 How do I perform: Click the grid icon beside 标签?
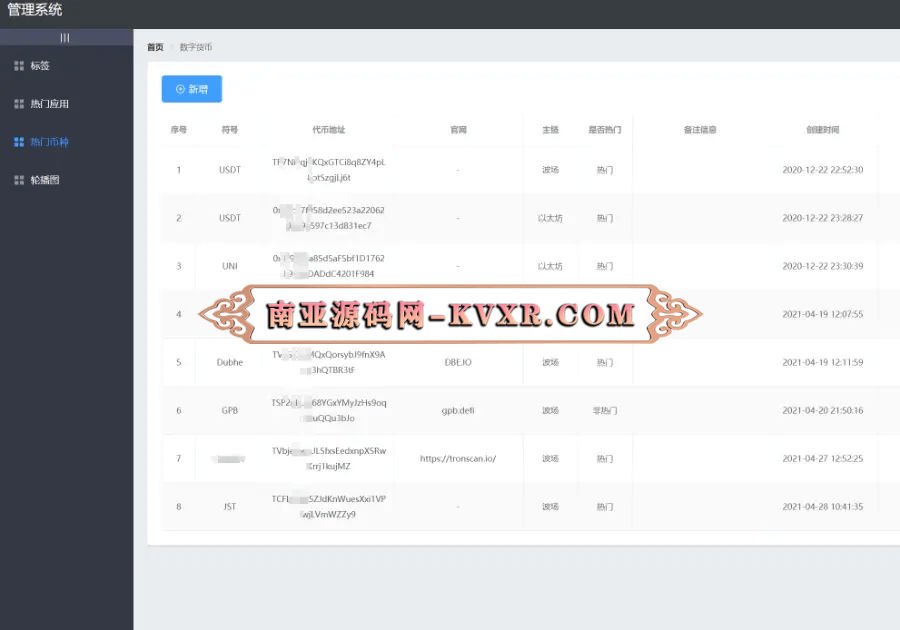pyautogui.click(x=19, y=66)
